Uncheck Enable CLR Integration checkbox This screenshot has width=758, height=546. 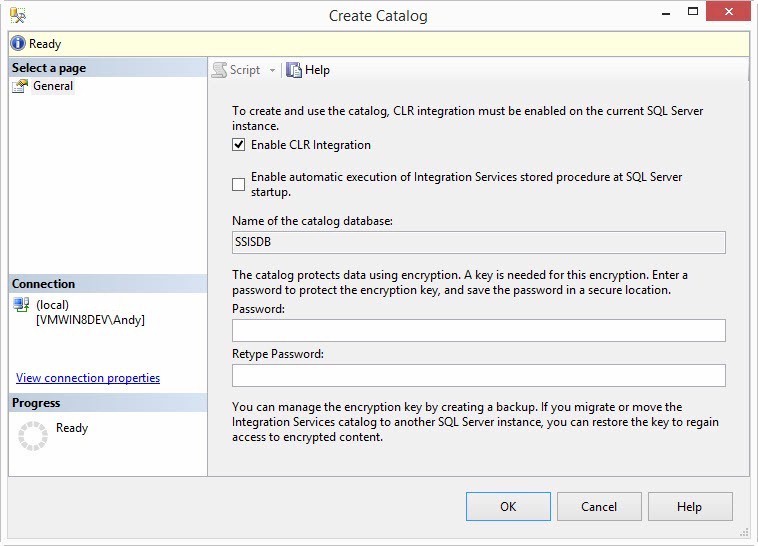point(238,145)
